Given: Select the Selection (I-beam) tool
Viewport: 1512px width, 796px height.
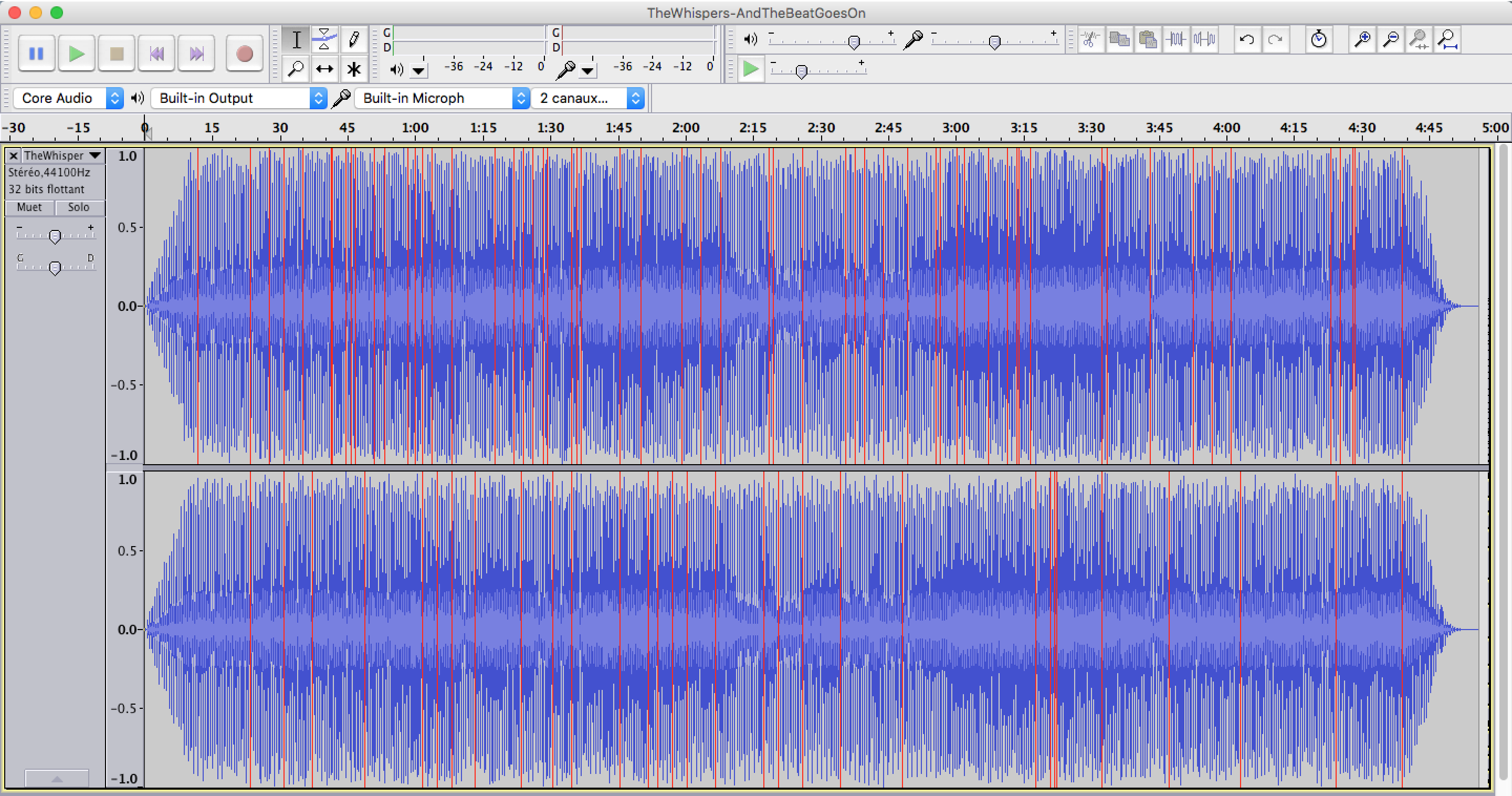Looking at the screenshot, I should pos(297,40).
